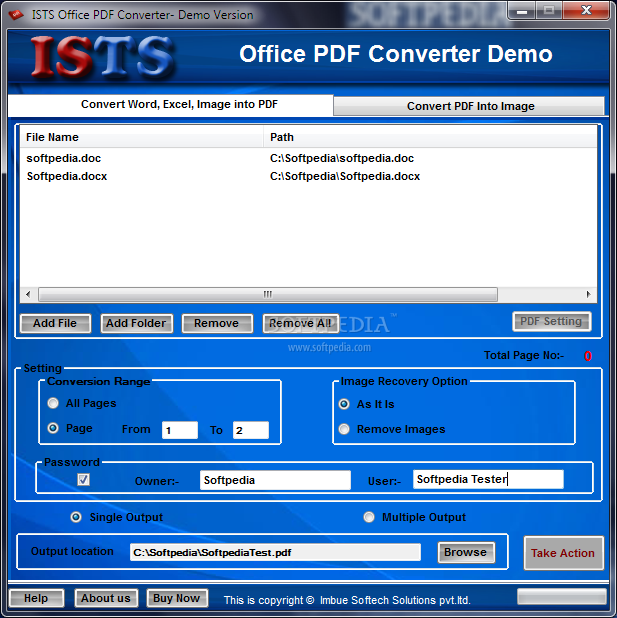Click the About us button
Image resolution: width=617 pixels, height=618 pixels.
coord(106,598)
